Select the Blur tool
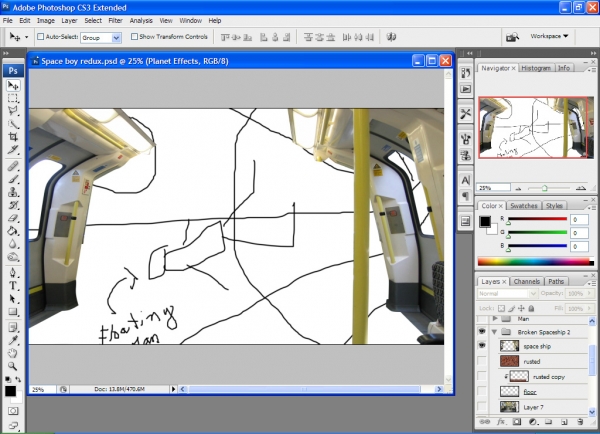Viewport: 600px width, 434px height. coord(13,244)
